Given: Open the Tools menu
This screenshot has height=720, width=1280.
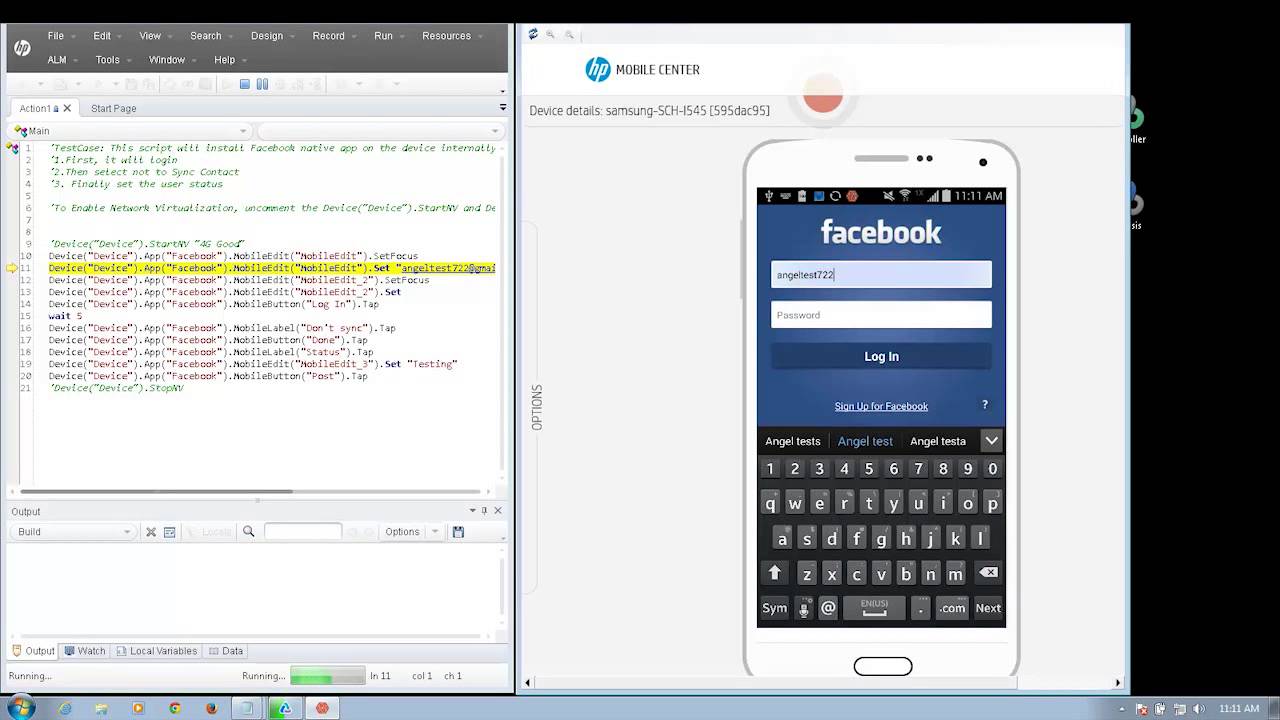Looking at the screenshot, I should 107,60.
